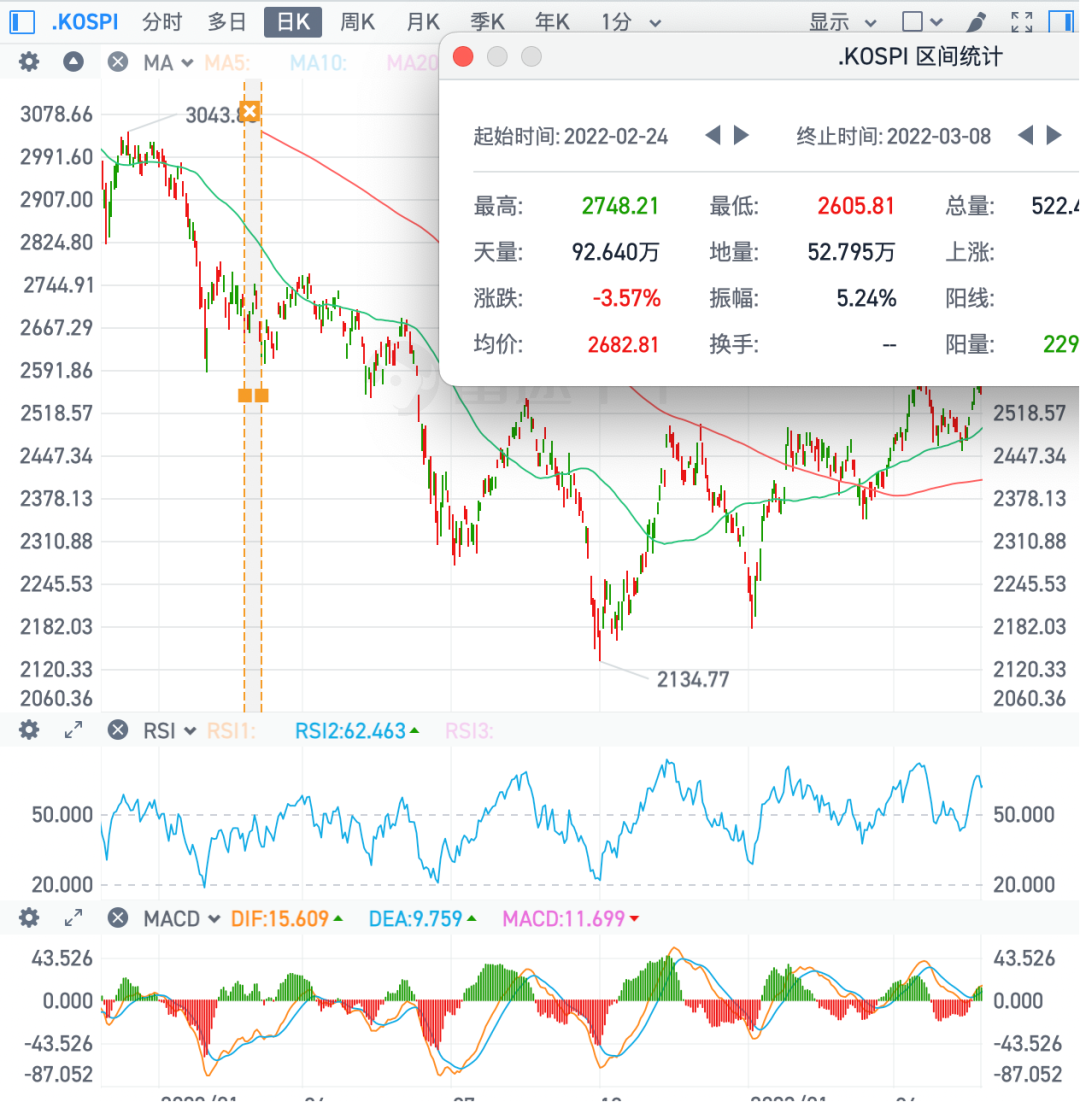Expand the MACD panel

pyautogui.click(x=73, y=918)
